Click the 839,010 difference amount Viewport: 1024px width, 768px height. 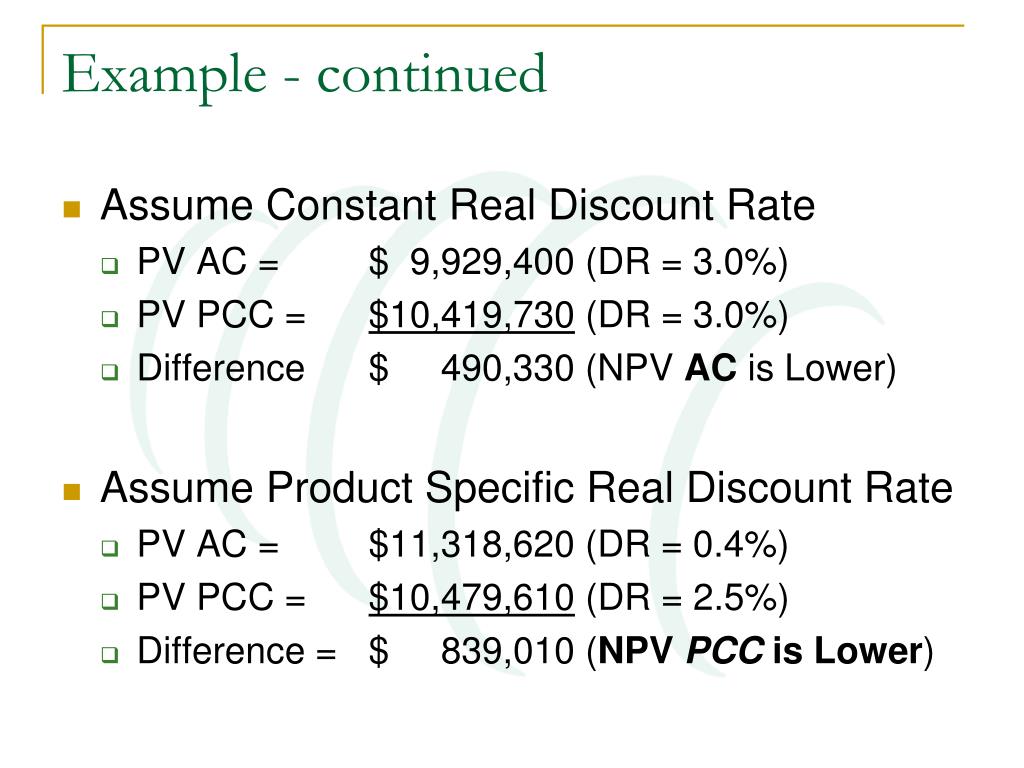(x=507, y=651)
